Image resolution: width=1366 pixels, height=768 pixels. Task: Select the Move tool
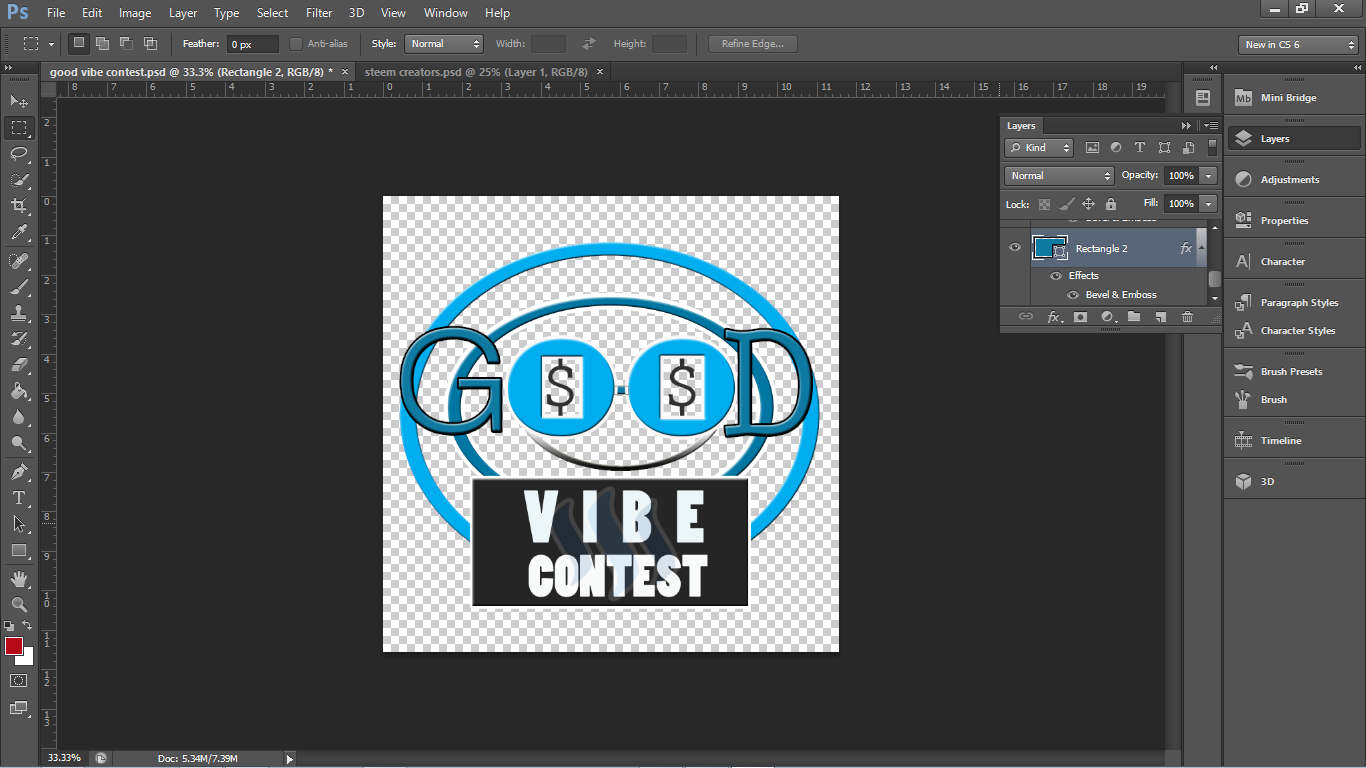pos(19,101)
